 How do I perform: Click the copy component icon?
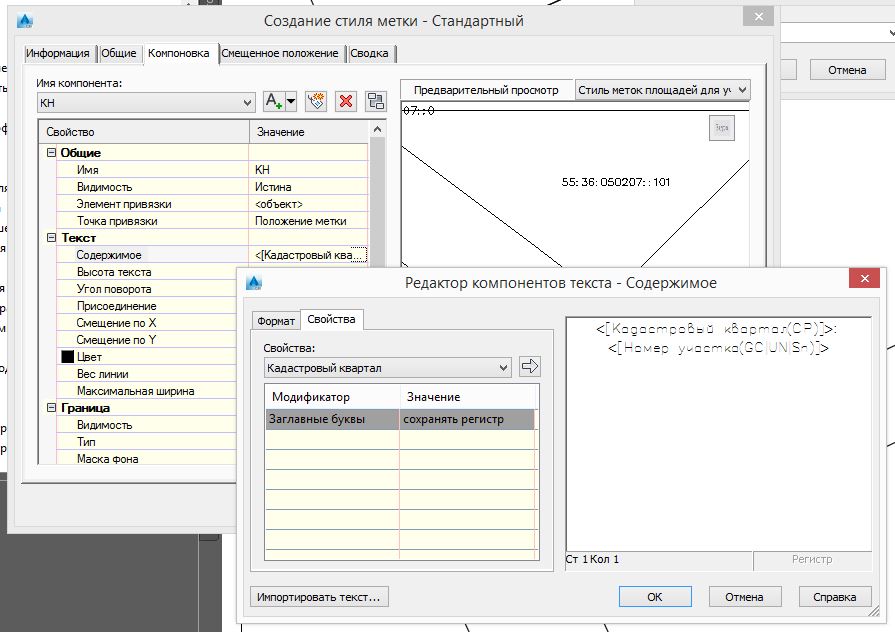coord(316,102)
